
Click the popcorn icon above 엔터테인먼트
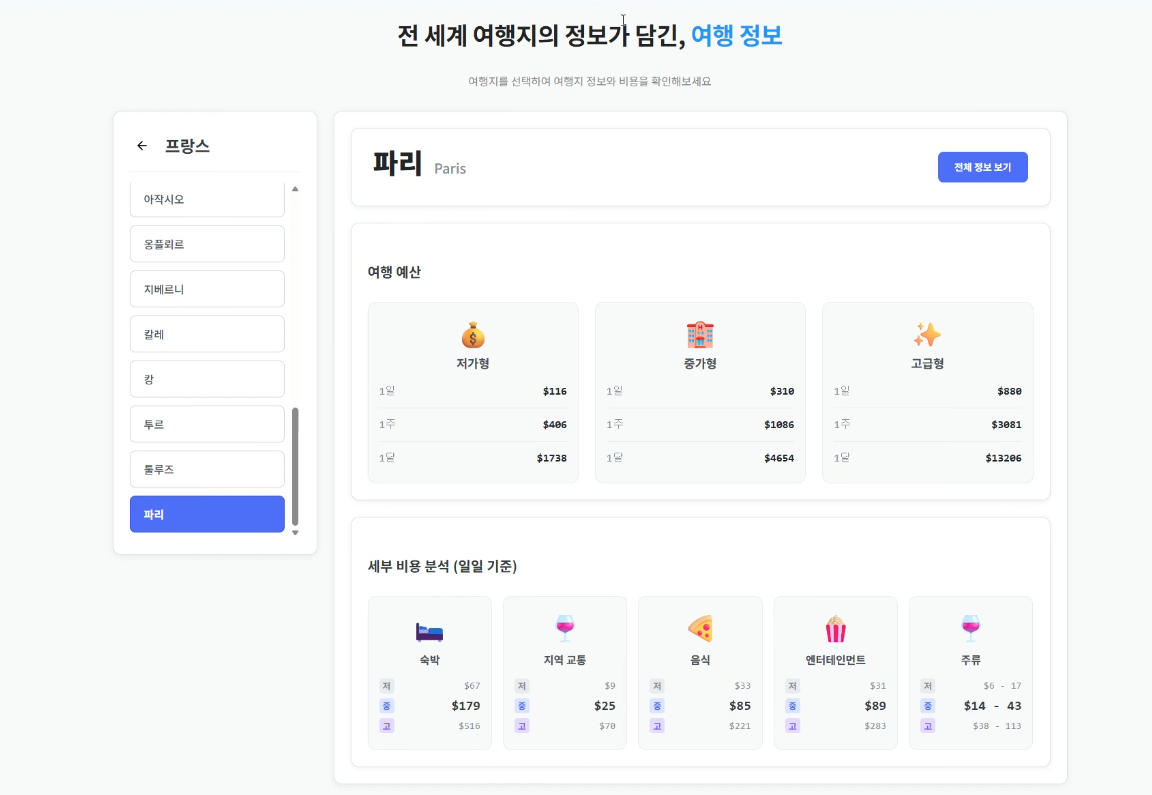(x=835, y=629)
